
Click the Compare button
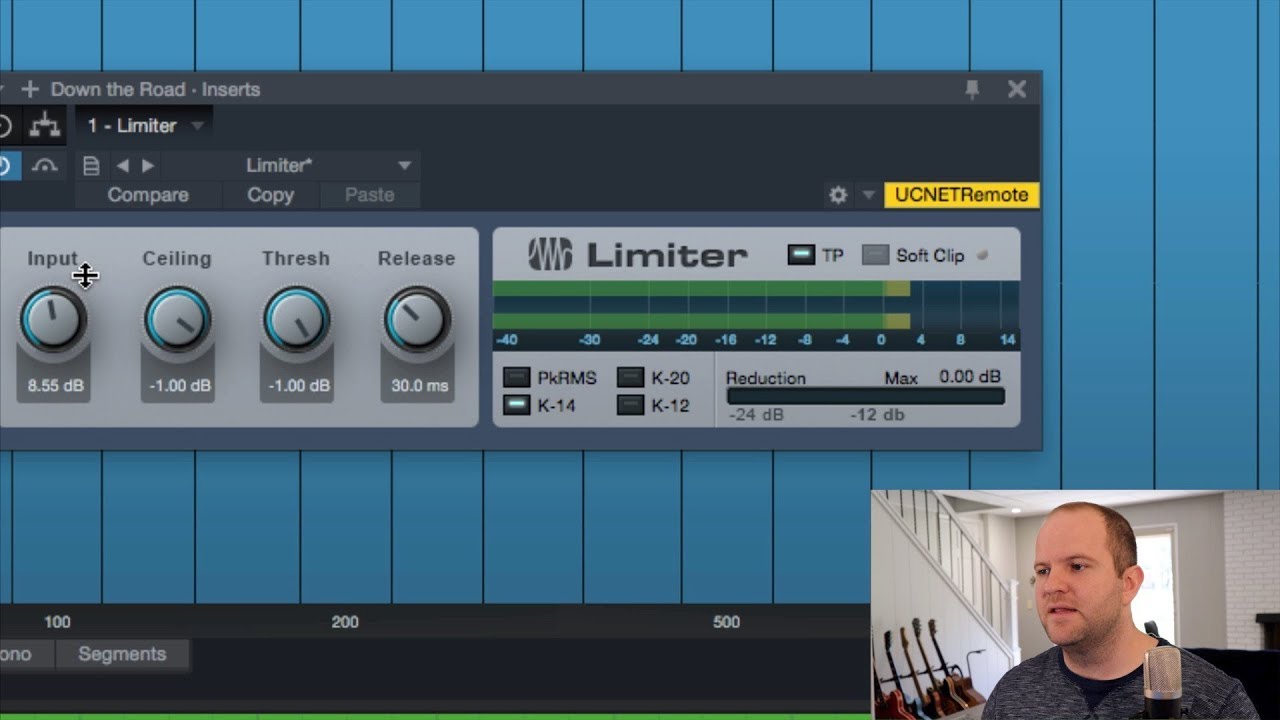tap(148, 195)
